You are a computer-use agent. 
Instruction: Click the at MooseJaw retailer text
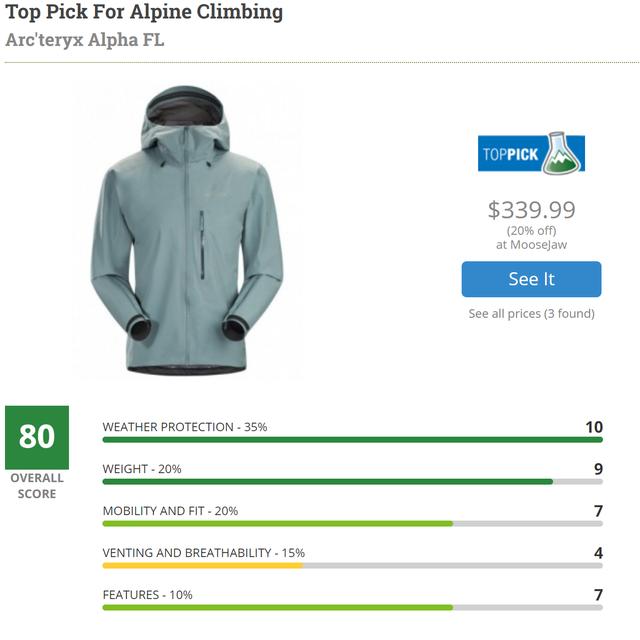point(531,244)
